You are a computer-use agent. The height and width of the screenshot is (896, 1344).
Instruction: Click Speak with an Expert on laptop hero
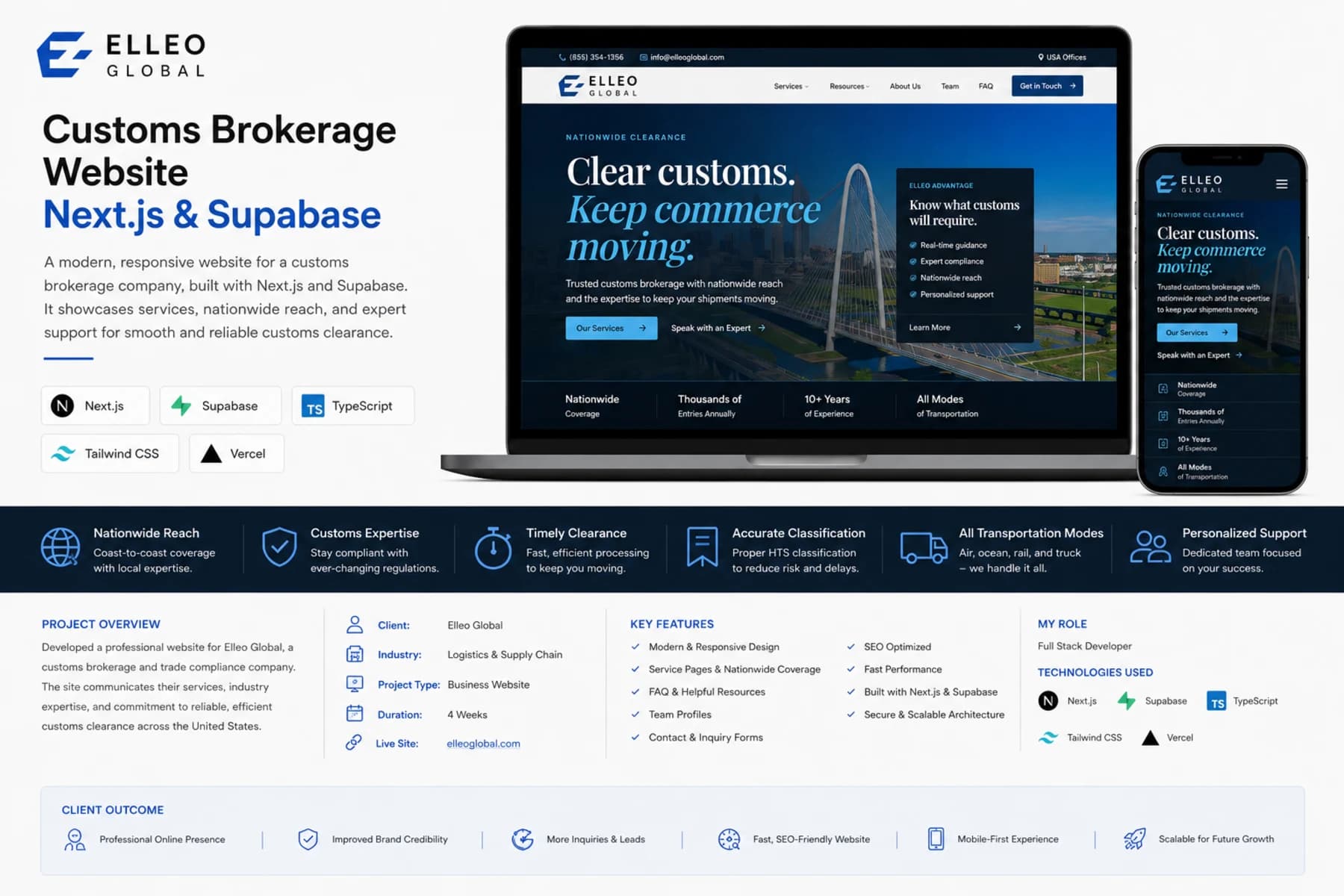coord(718,328)
